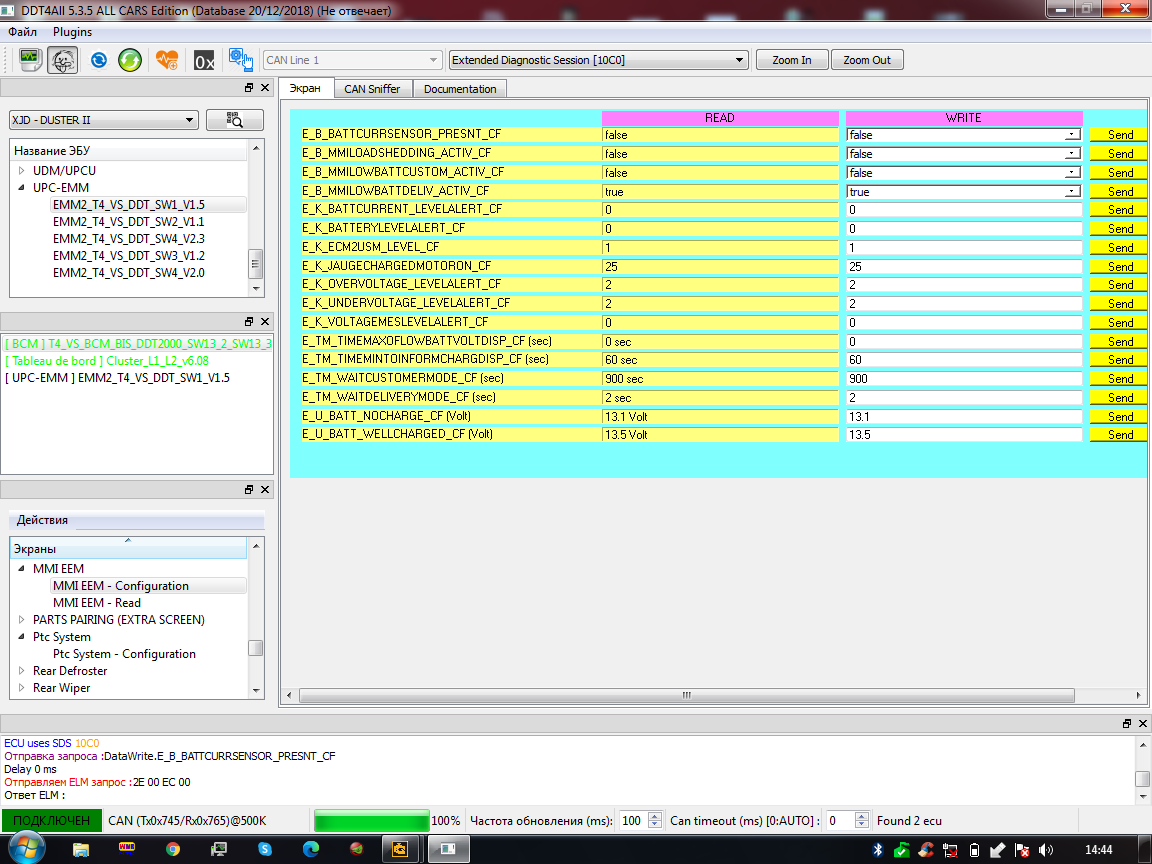Click the Bluetooth tray icon
The image size is (1152, 864).
click(x=877, y=850)
